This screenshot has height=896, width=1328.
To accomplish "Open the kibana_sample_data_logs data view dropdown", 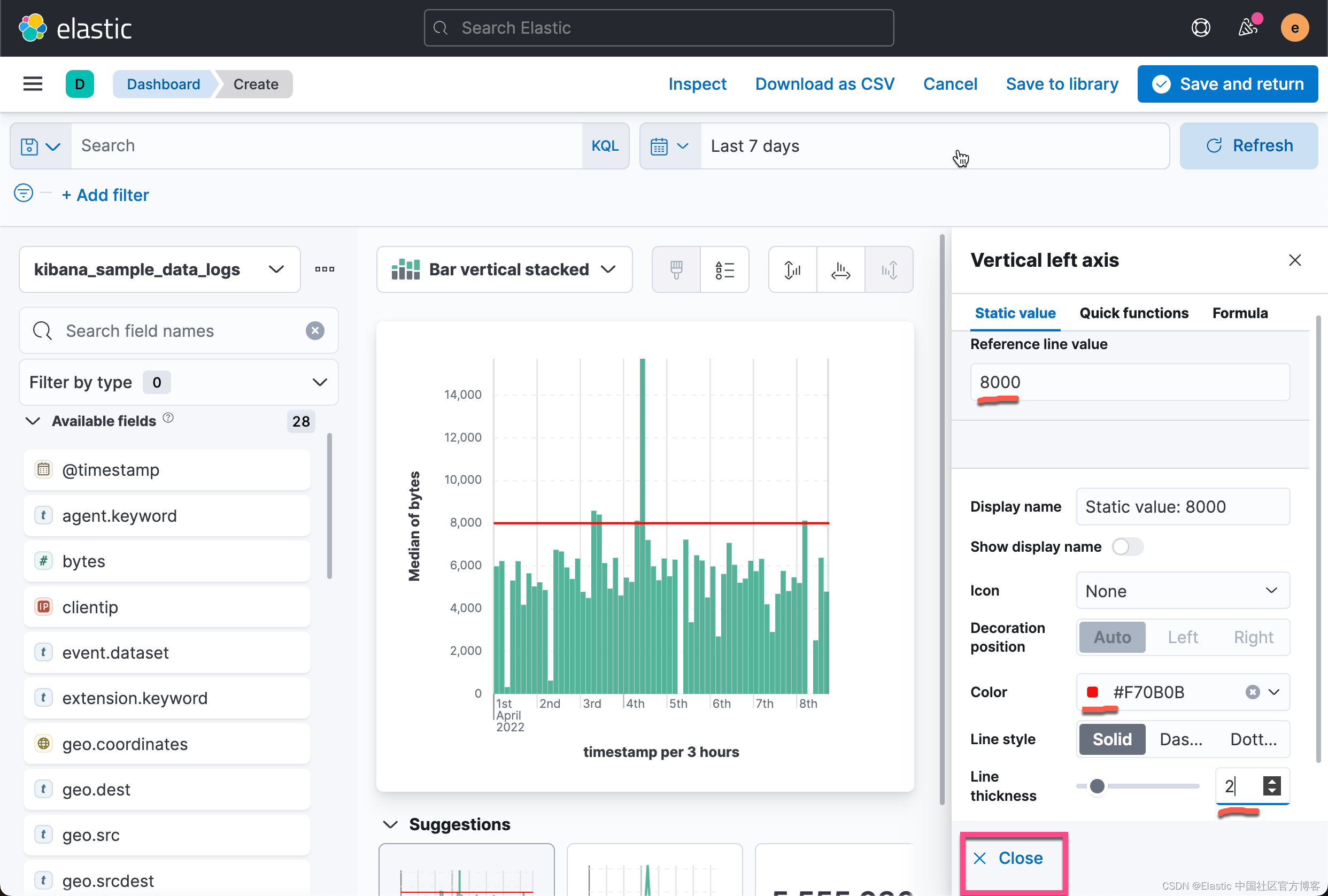I will coord(159,270).
